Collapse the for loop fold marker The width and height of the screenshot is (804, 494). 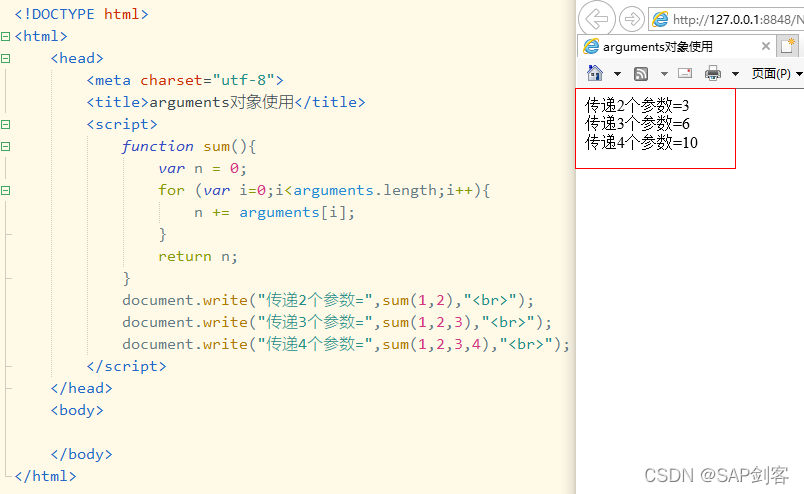pyautogui.click(x=5, y=191)
